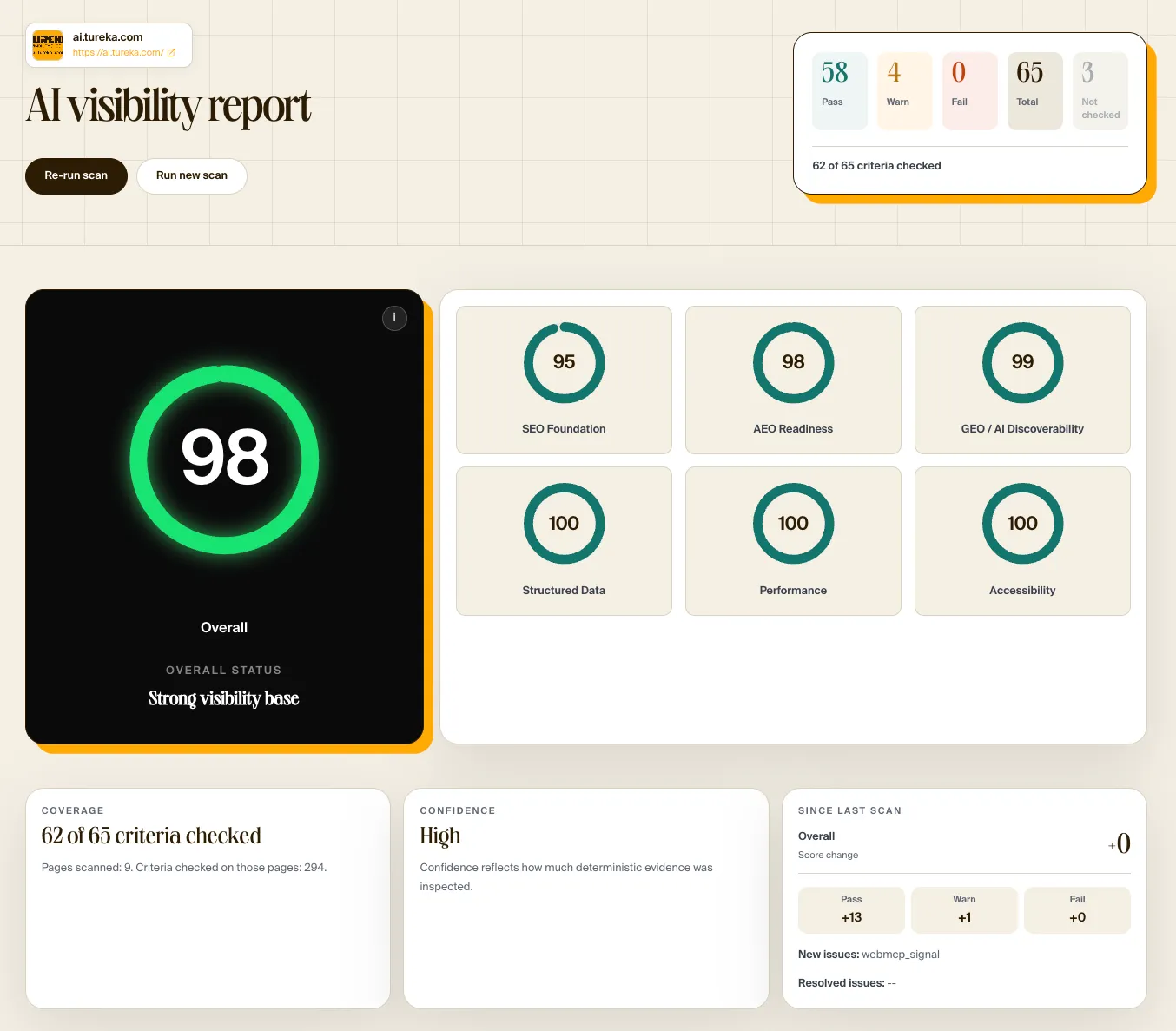Click the Tureka site logo thumbnail
The image size is (1176, 1031).
point(48,45)
